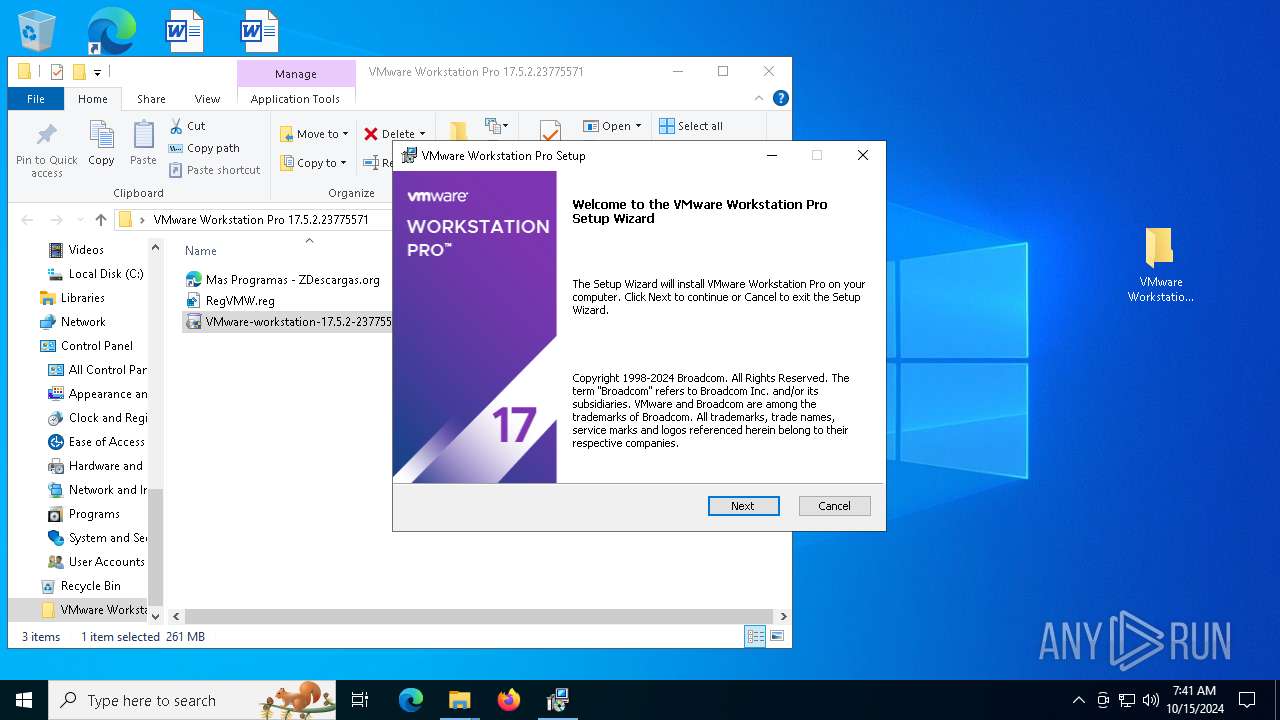Expand the address bar path chevron

(142, 220)
